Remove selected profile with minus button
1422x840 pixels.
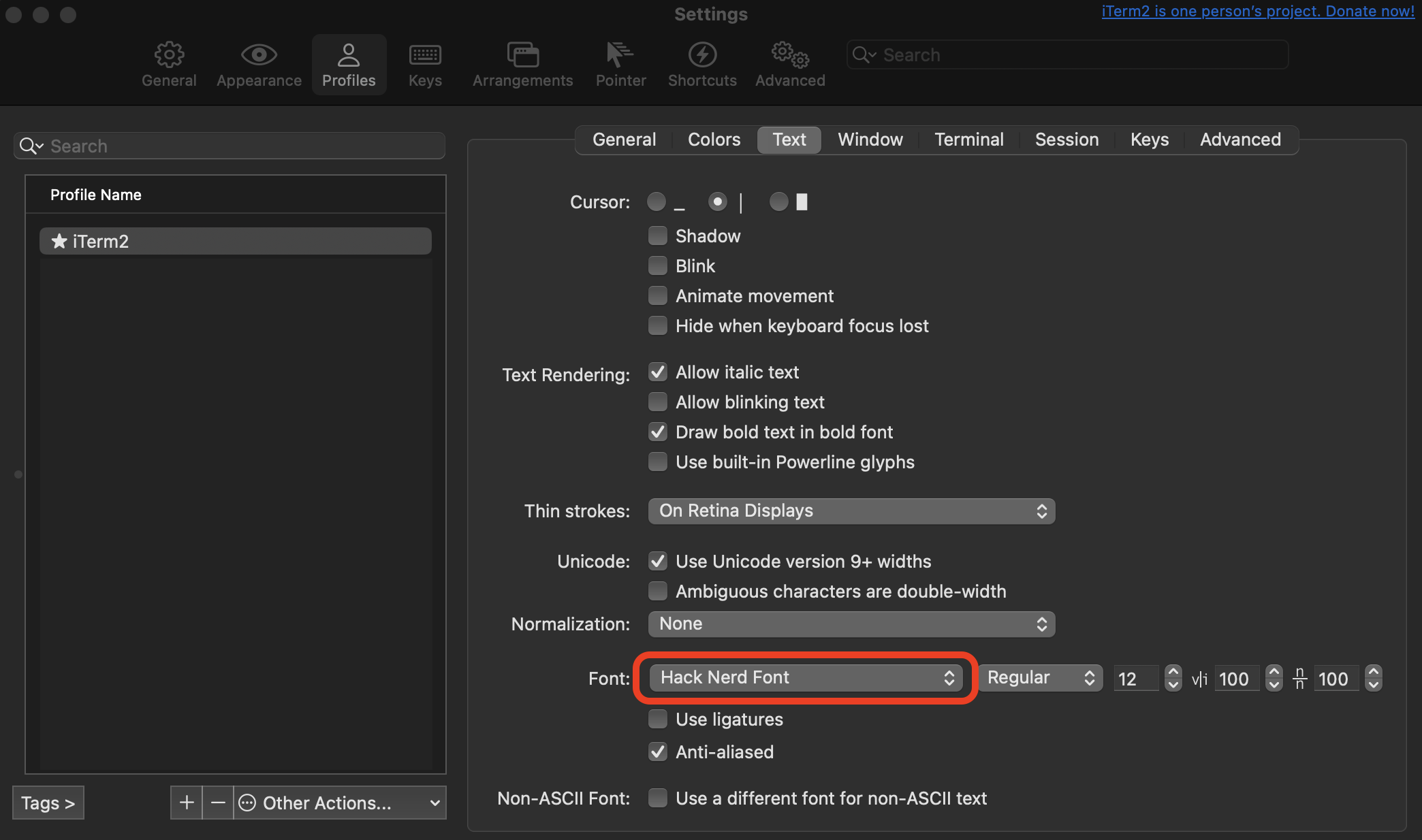(218, 803)
